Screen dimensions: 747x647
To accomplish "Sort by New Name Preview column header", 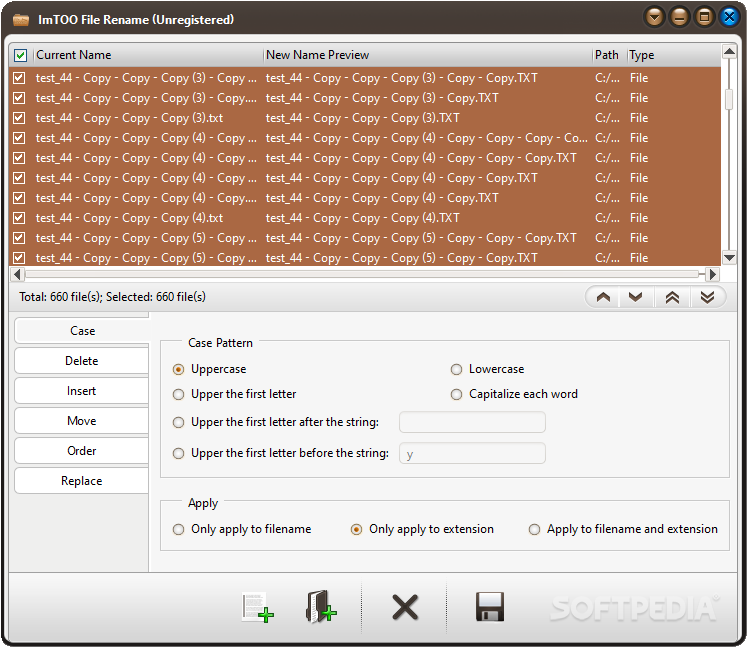I will coord(428,55).
